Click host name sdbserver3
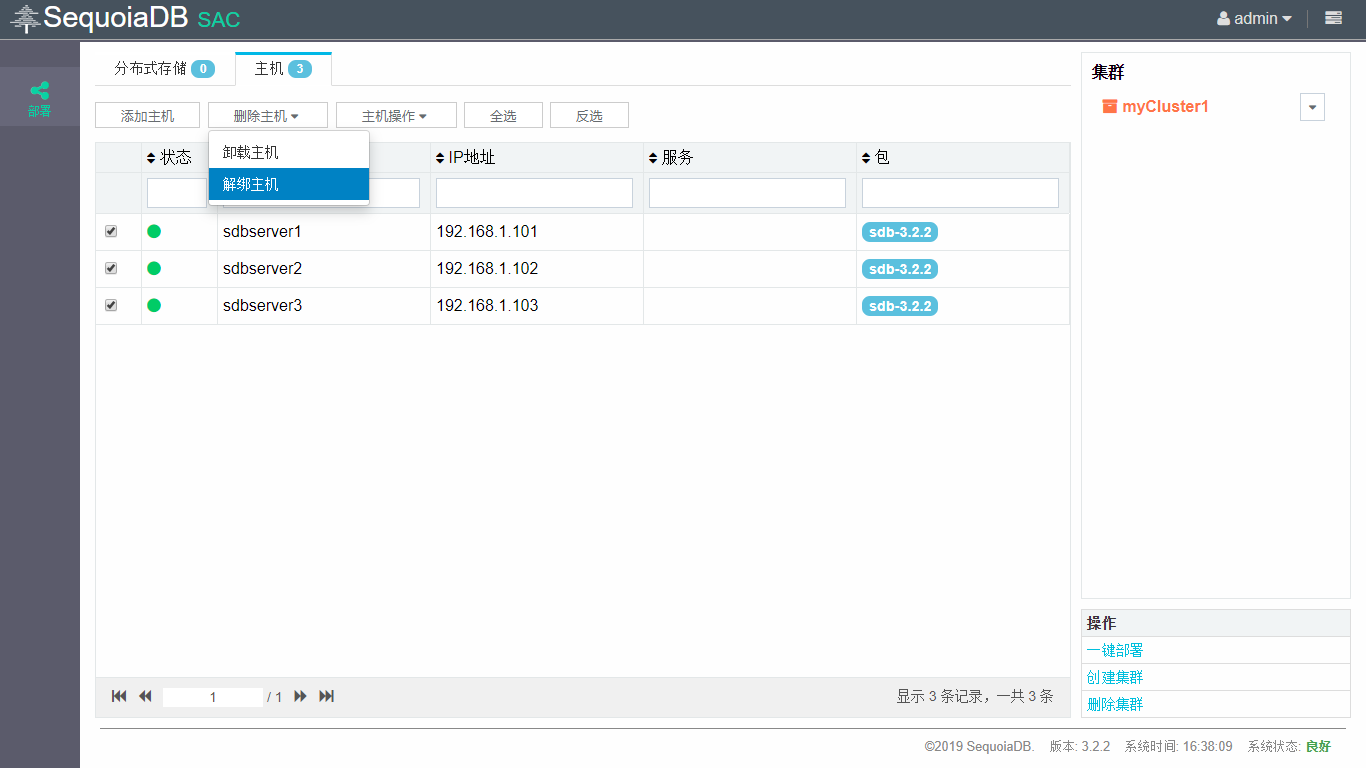The height and width of the screenshot is (768, 1366). click(262, 305)
